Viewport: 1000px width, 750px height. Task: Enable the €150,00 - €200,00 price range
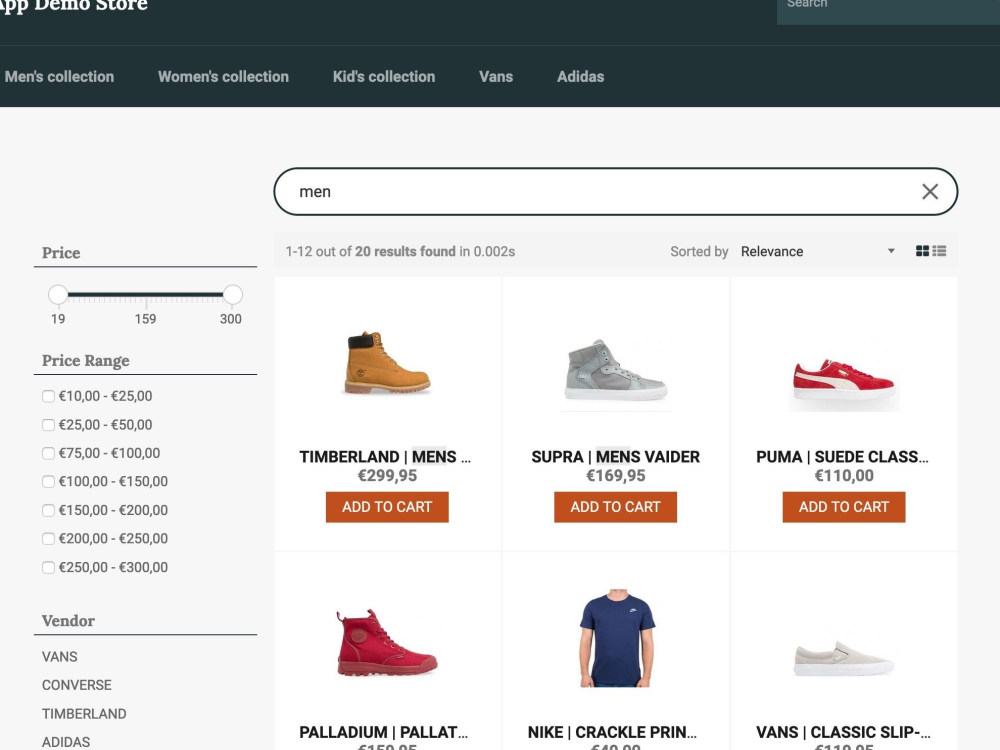48,510
